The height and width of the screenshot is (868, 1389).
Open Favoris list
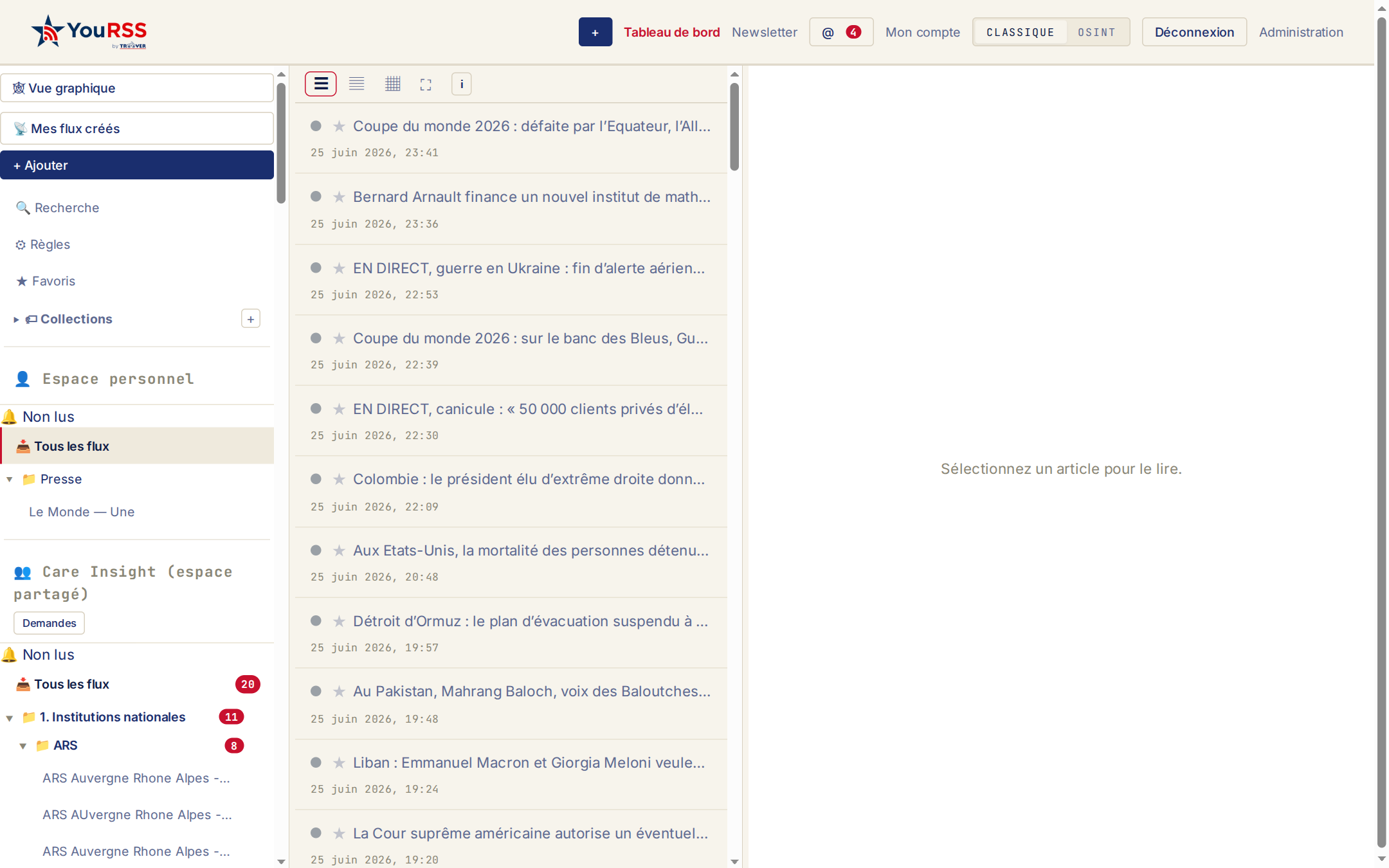(45, 281)
